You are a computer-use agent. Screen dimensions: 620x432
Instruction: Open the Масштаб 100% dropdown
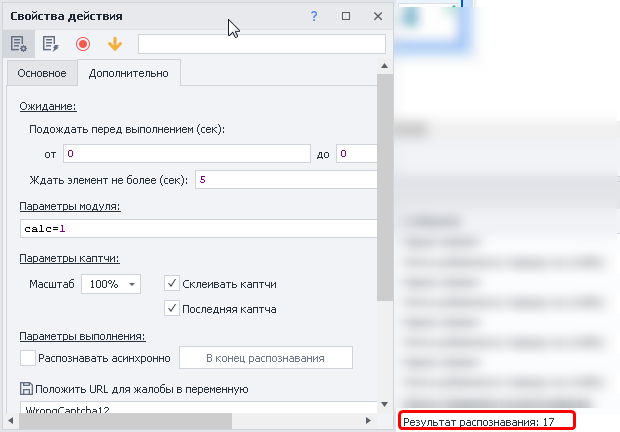click(x=112, y=284)
